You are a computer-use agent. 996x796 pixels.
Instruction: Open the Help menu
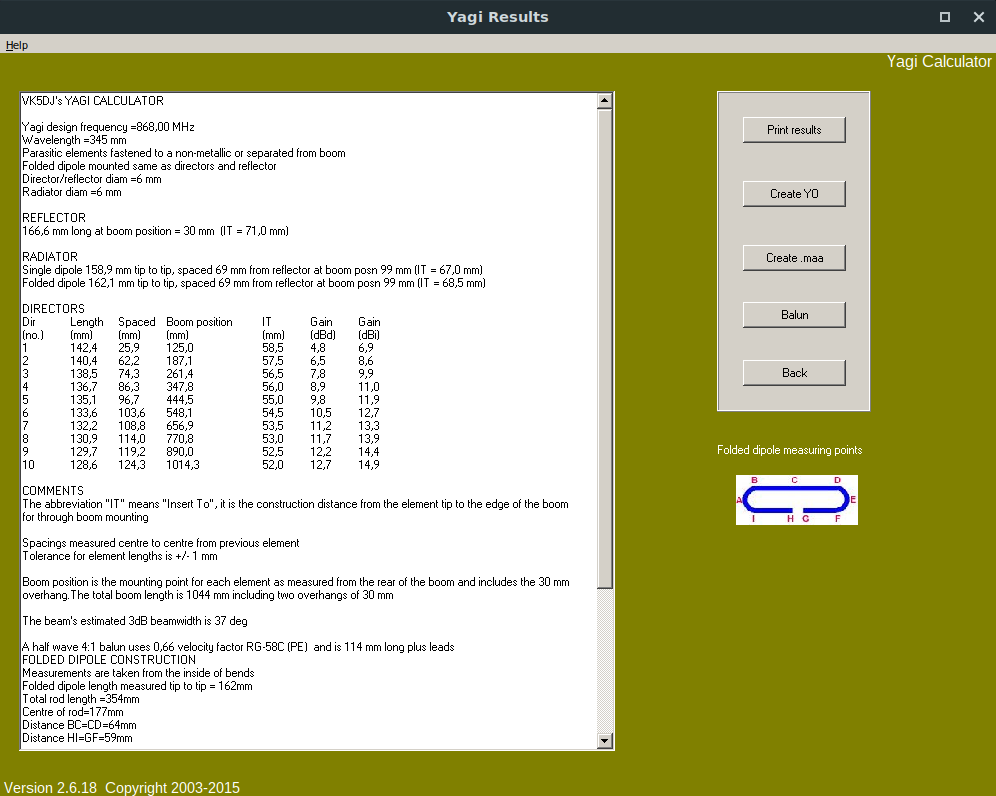click(x=17, y=45)
